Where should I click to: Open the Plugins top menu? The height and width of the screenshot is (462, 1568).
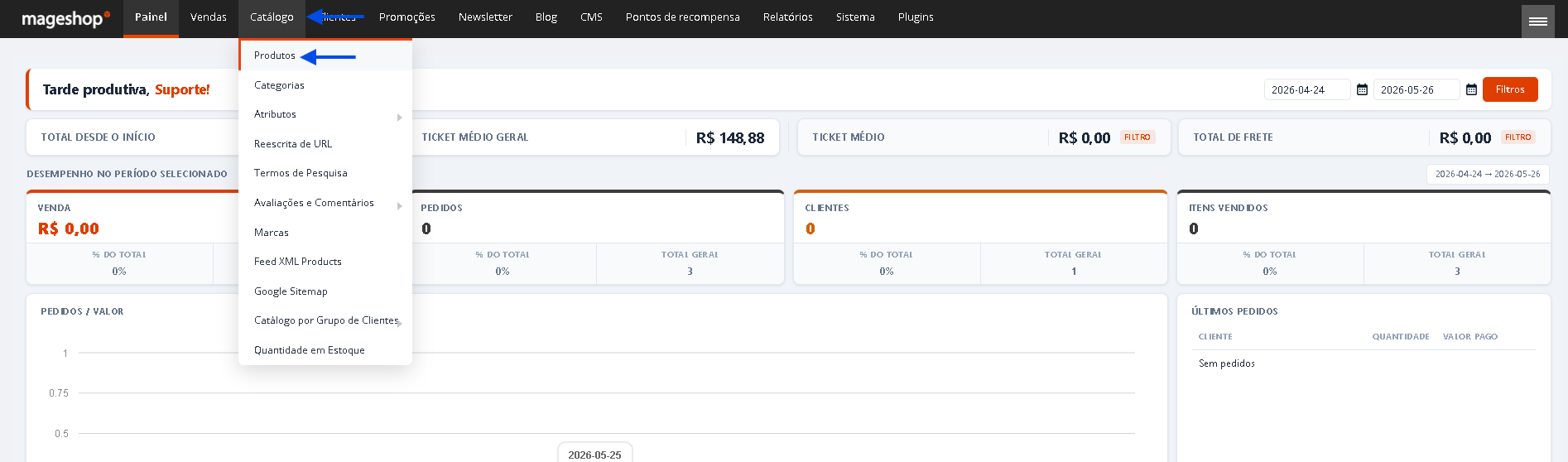pyautogui.click(x=916, y=17)
